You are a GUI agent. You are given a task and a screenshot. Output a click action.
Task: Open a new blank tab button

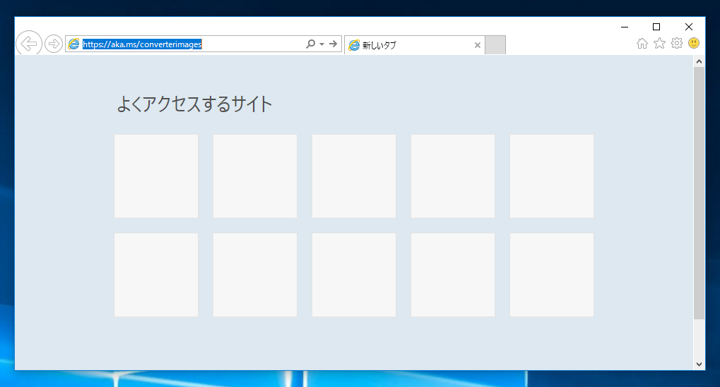(495, 45)
